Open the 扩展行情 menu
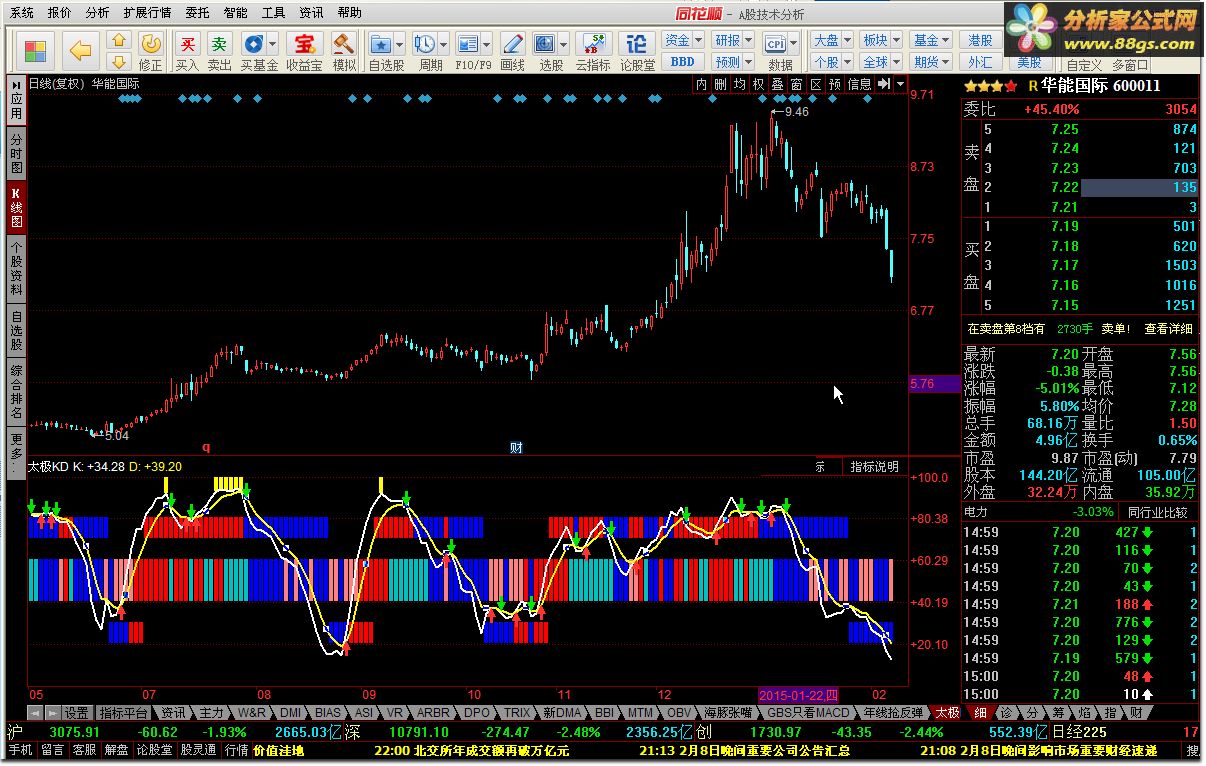1206x766 pixels. tap(148, 13)
